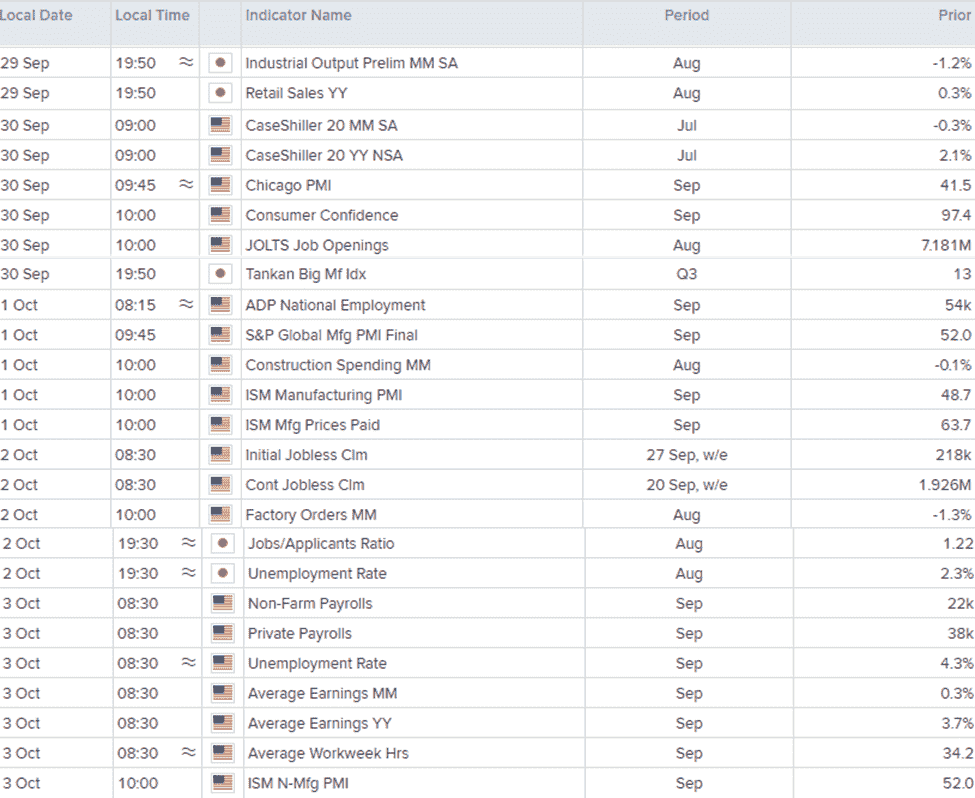Click the Period column header
Screen dimensions: 975x798
(x=686, y=16)
